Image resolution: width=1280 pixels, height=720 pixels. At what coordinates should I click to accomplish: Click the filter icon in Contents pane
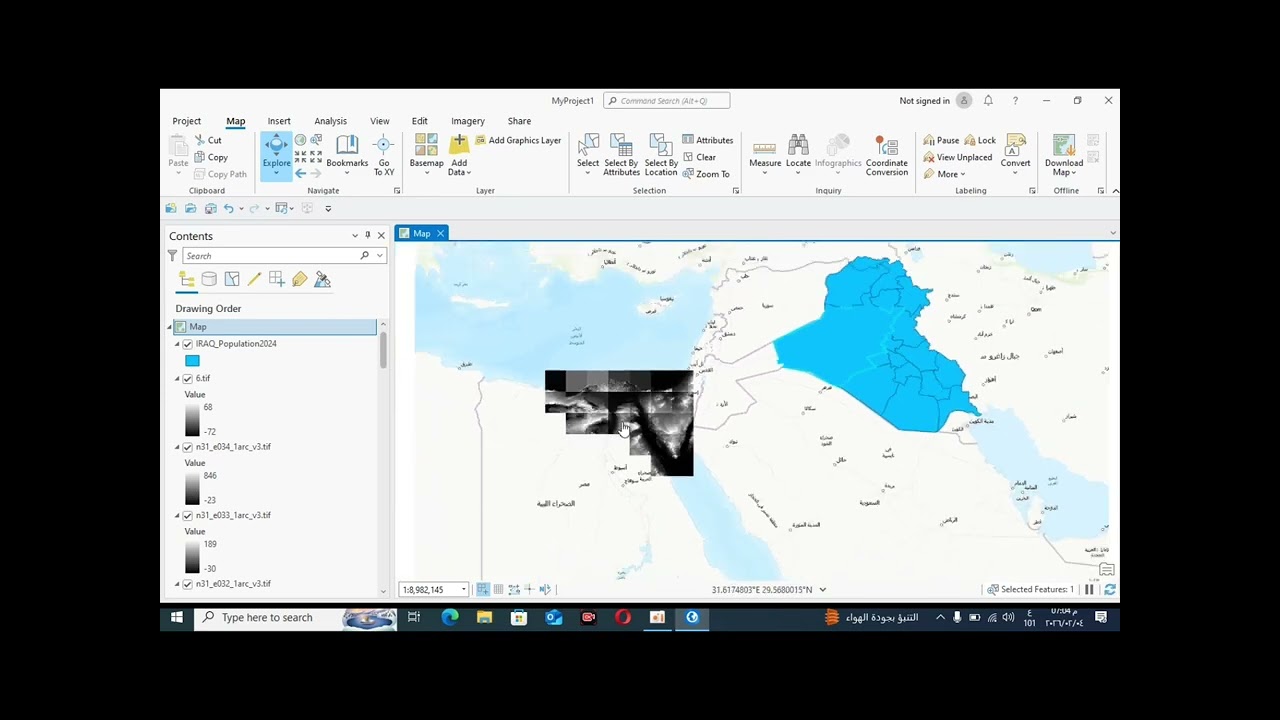pyautogui.click(x=172, y=256)
